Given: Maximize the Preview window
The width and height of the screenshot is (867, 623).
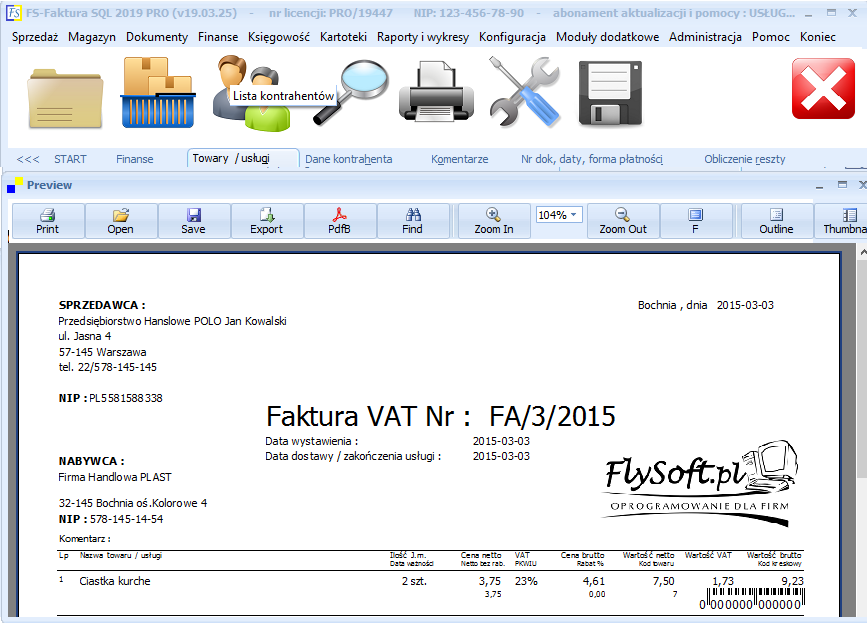Looking at the screenshot, I should tap(842, 185).
